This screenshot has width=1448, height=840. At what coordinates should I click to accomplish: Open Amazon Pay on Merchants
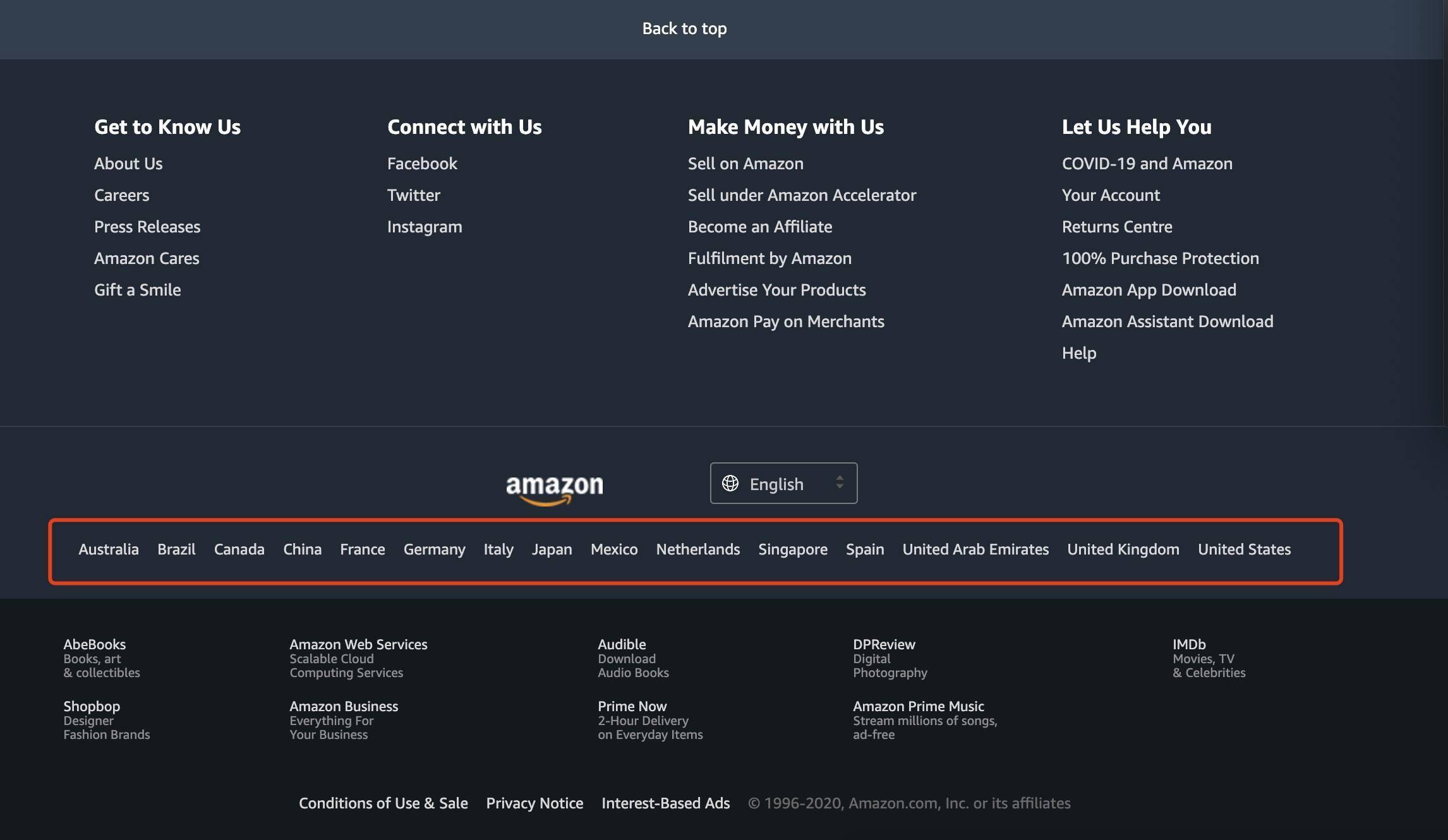(x=786, y=321)
